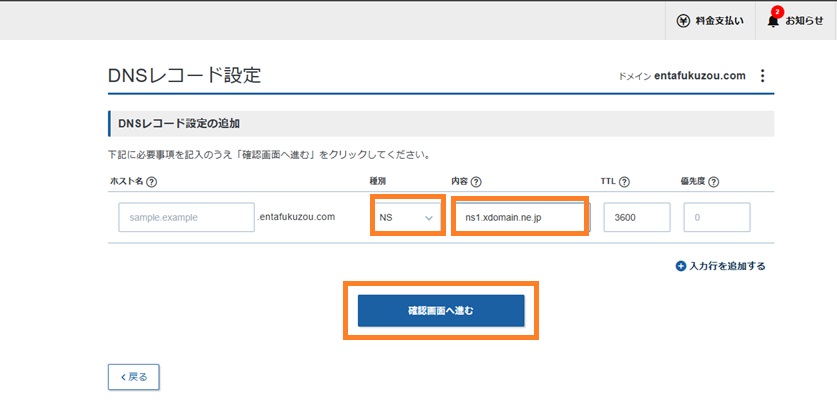837x411 pixels.
Task: Click the domain name entafukuzou.com in header
Action: [699, 76]
